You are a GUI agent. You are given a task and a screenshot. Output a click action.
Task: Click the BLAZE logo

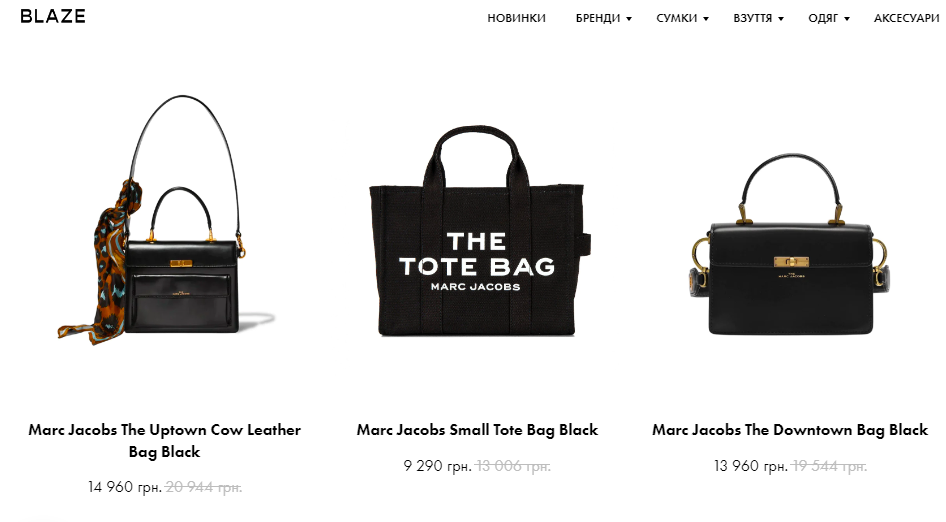click(52, 16)
